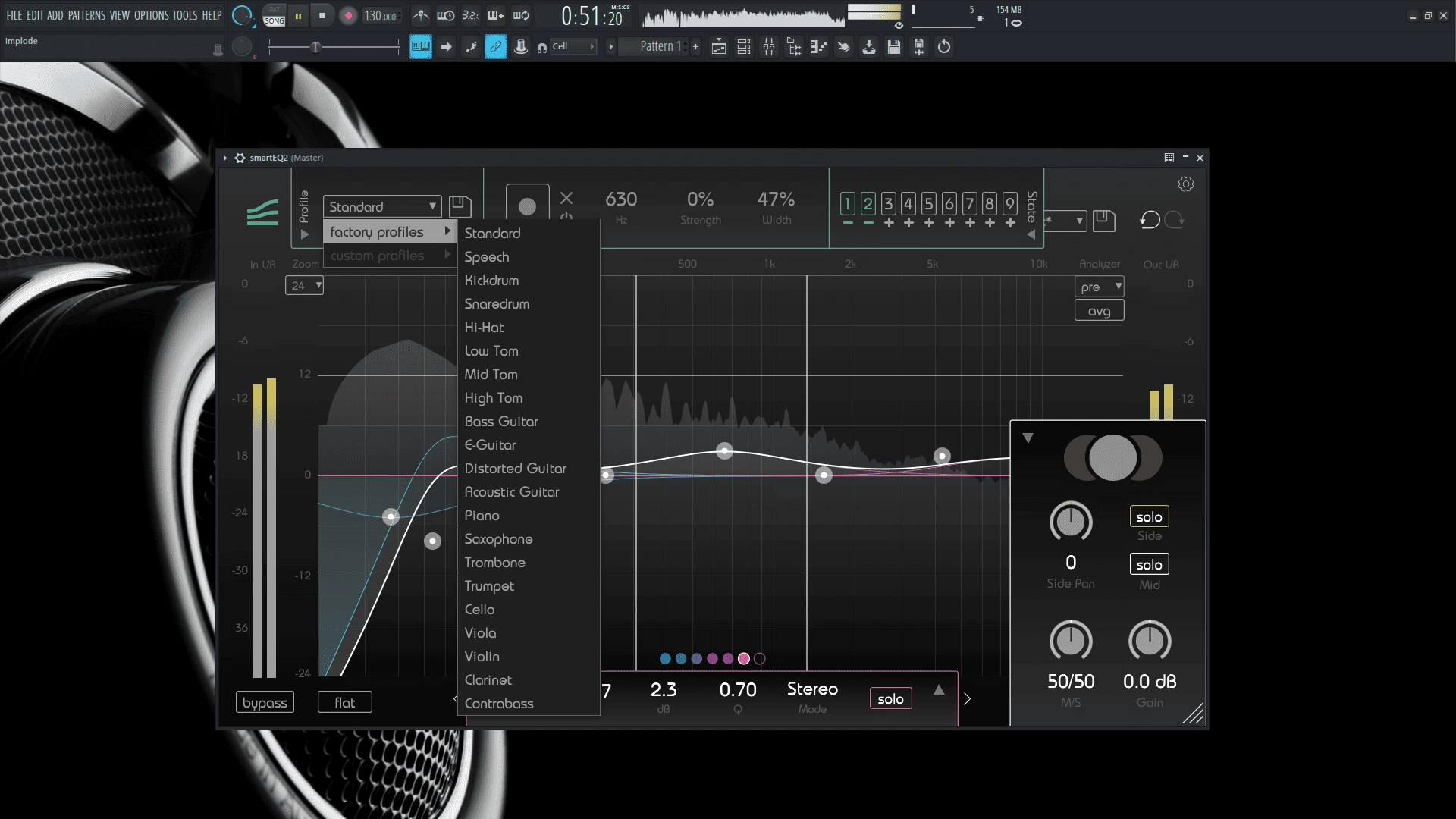The width and height of the screenshot is (1456, 819).
Task: Pause playback with the pause button
Action: (x=298, y=15)
